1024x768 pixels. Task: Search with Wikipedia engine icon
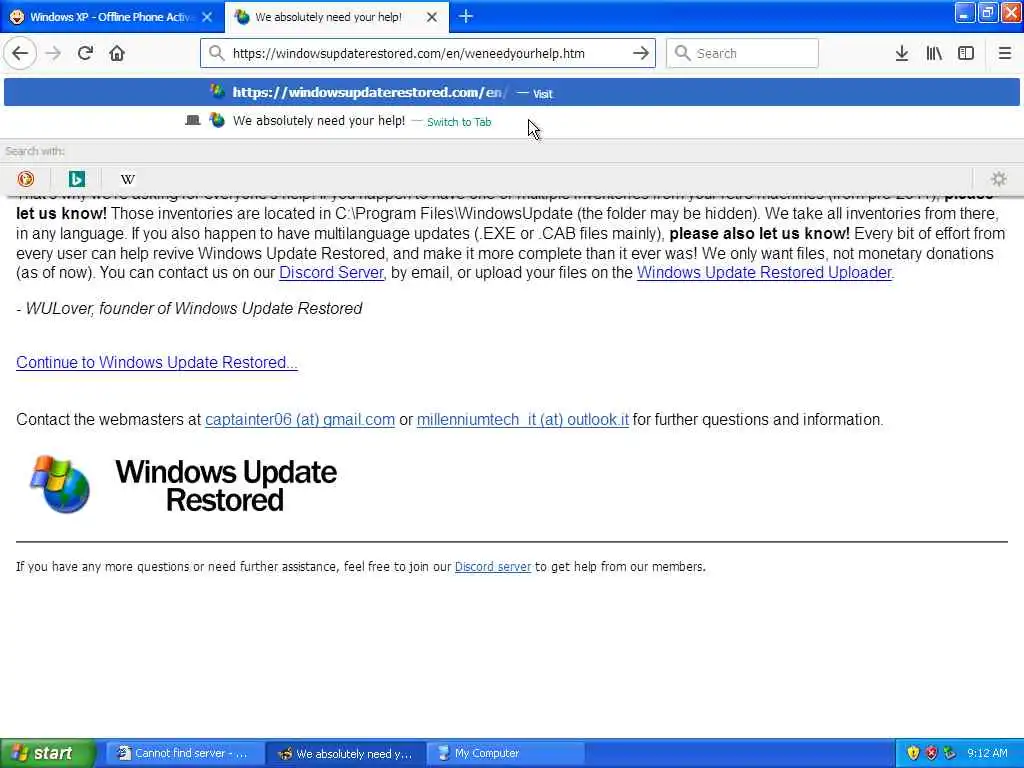click(128, 178)
